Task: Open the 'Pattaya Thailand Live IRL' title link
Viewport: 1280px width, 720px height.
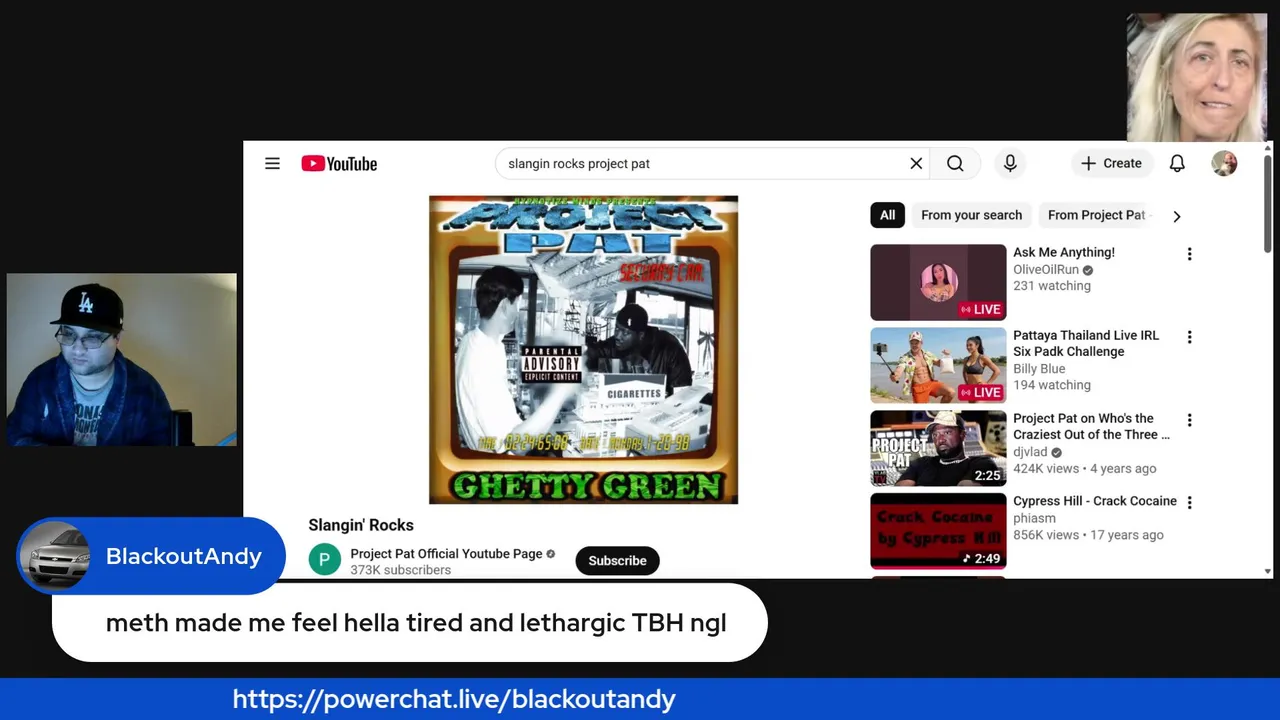Action: [1086, 343]
